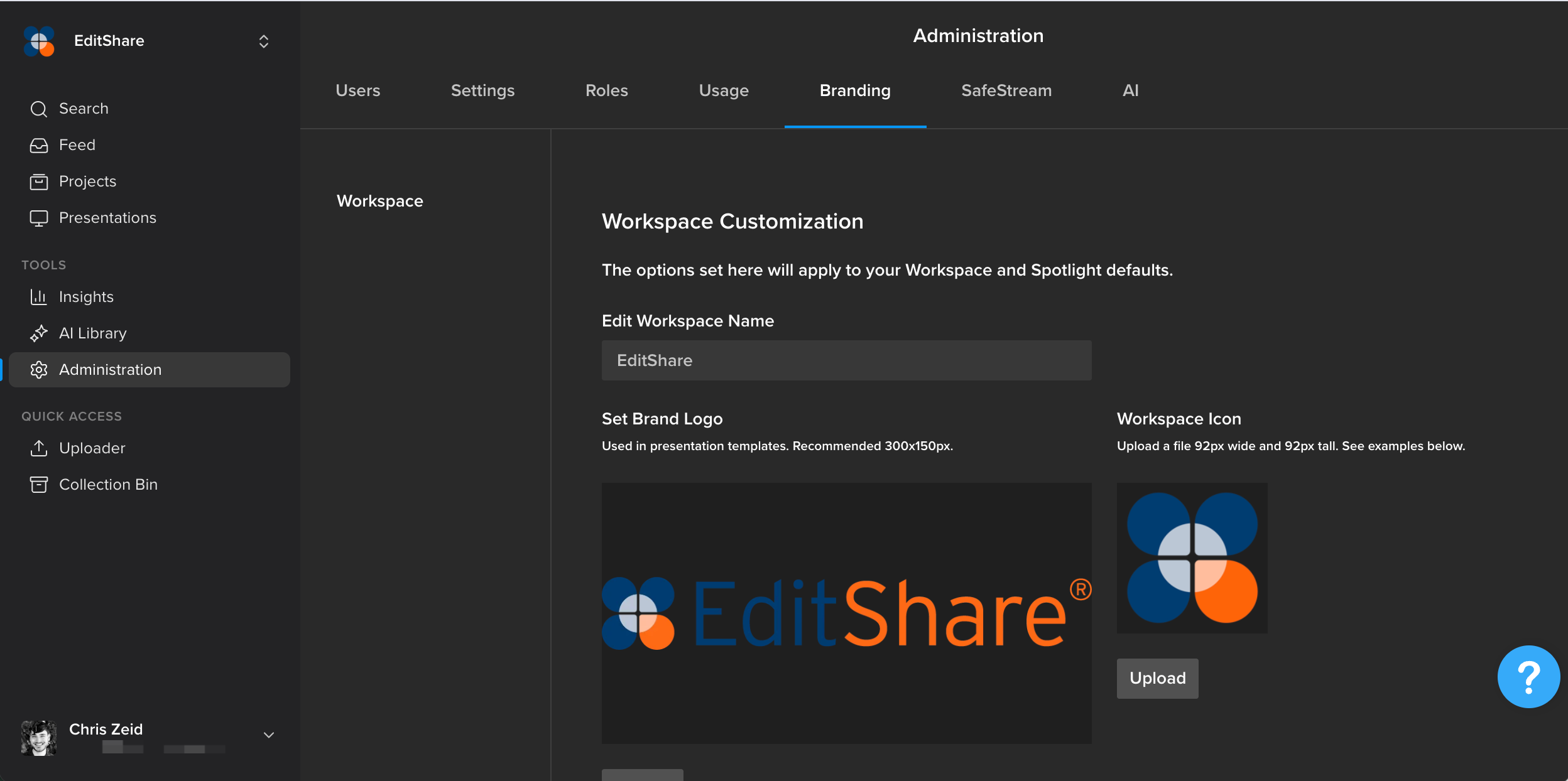Open Collection Bin from the sidebar label
1568x781 pixels.
[108, 485]
